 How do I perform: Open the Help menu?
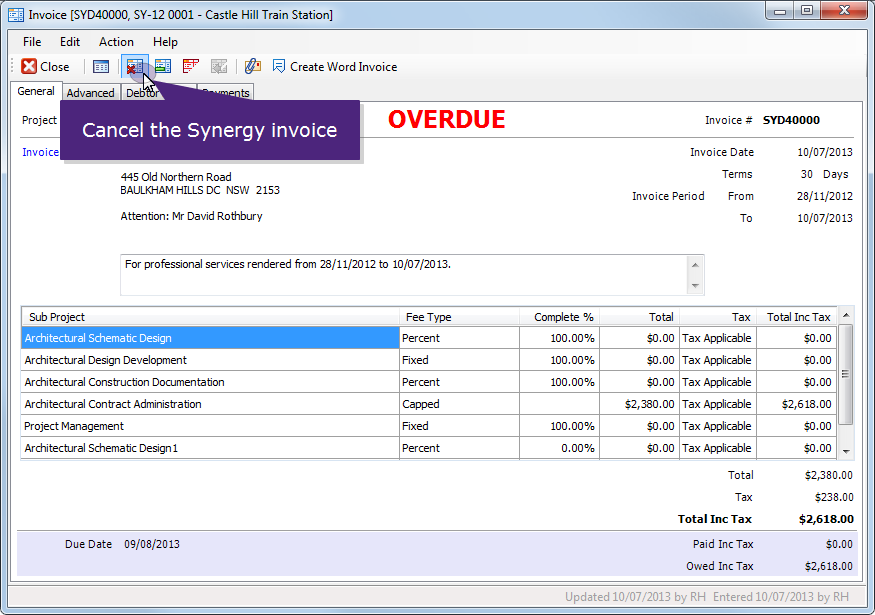(x=165, y=42)
